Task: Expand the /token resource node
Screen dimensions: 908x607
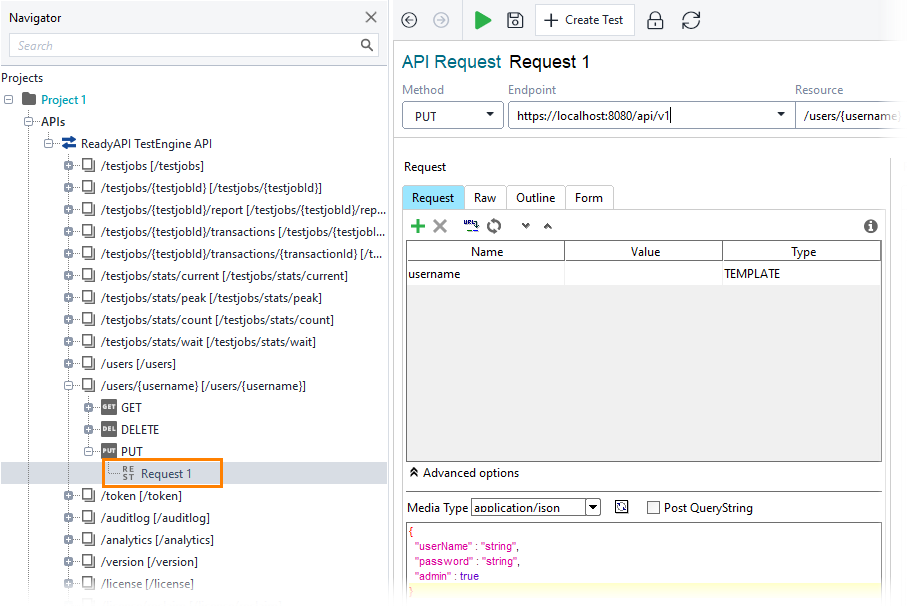Action: pyautogui.click(x=69, y=496)
